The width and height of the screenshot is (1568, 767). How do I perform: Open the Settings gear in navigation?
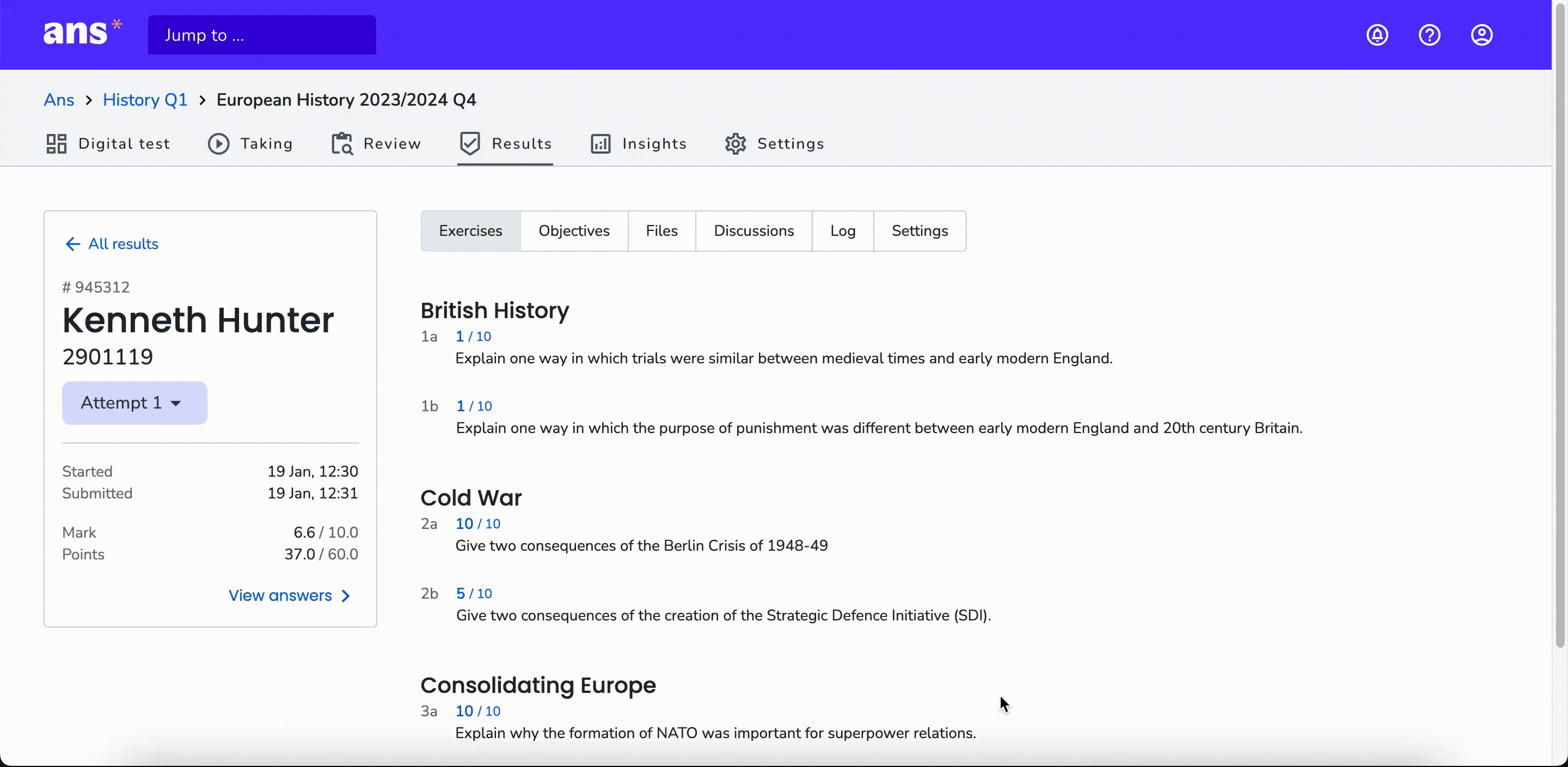(736, 144)
